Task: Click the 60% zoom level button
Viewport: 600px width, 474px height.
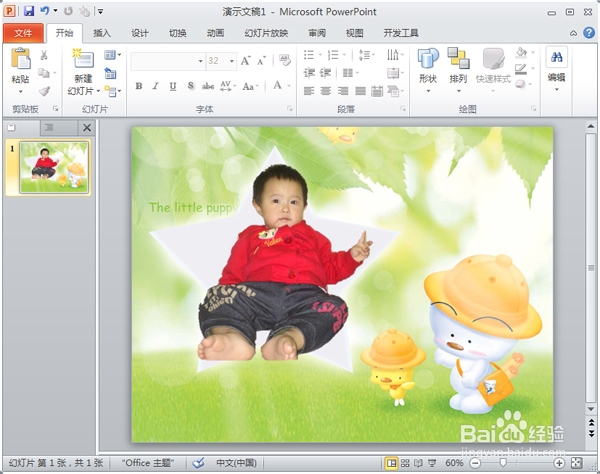Action: click(454, 463)
